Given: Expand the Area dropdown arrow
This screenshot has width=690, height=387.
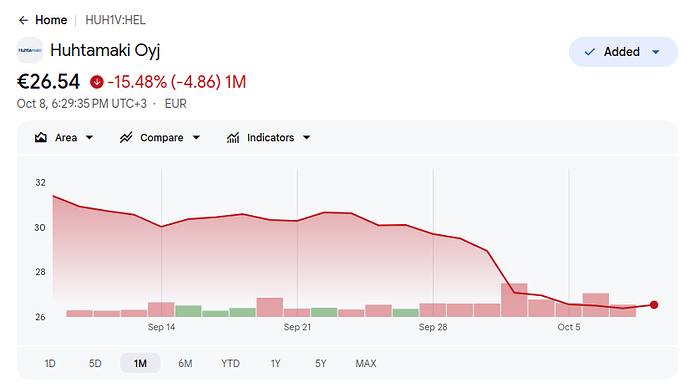Looking at the screenshot, I should pyautogui.click(x=89, y=137).
